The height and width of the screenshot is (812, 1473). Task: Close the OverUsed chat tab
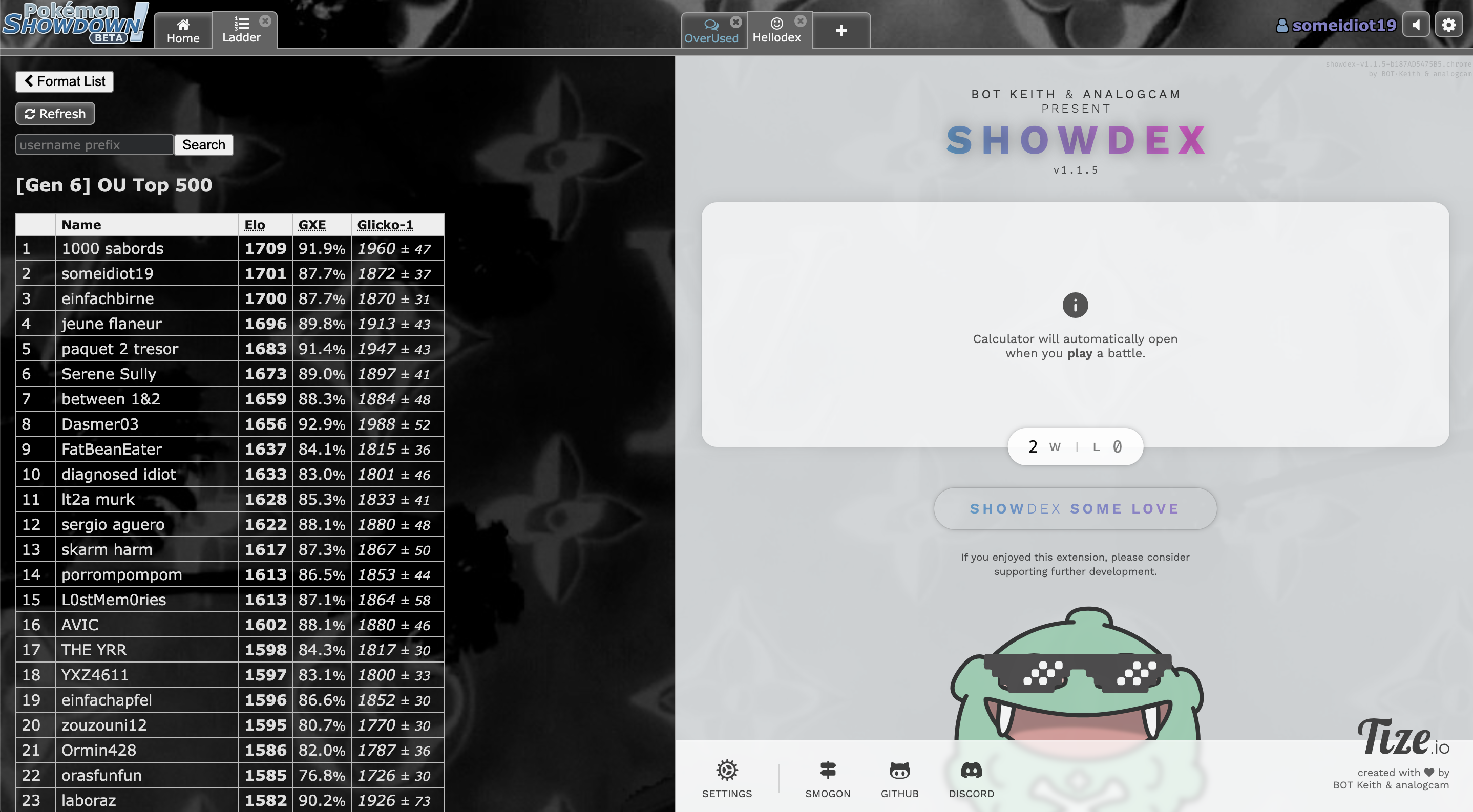point(736,22)
